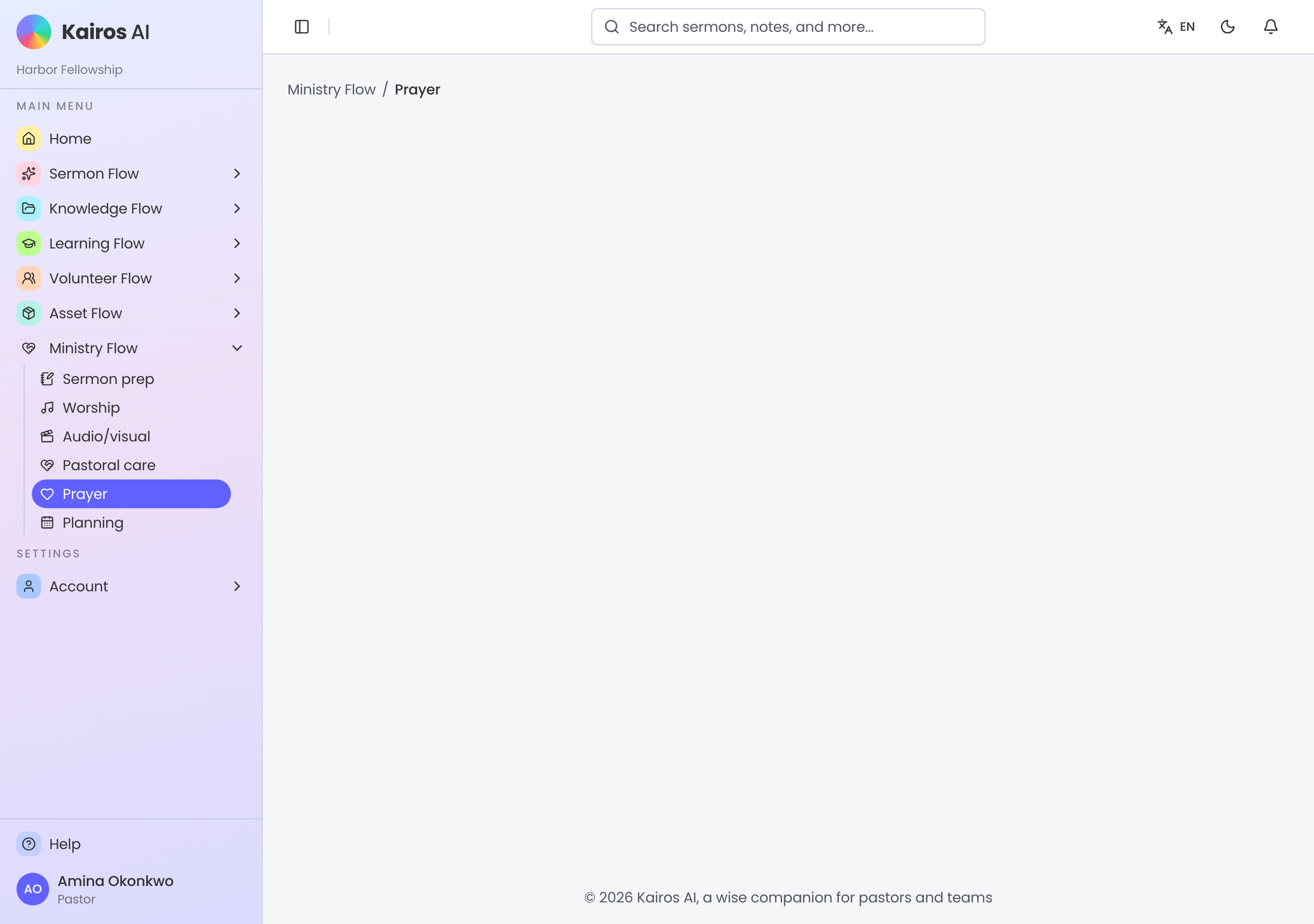Click the EN language label
Image resolution: width=1314 pixels, height=924 pixels.
click(1188, 27)
